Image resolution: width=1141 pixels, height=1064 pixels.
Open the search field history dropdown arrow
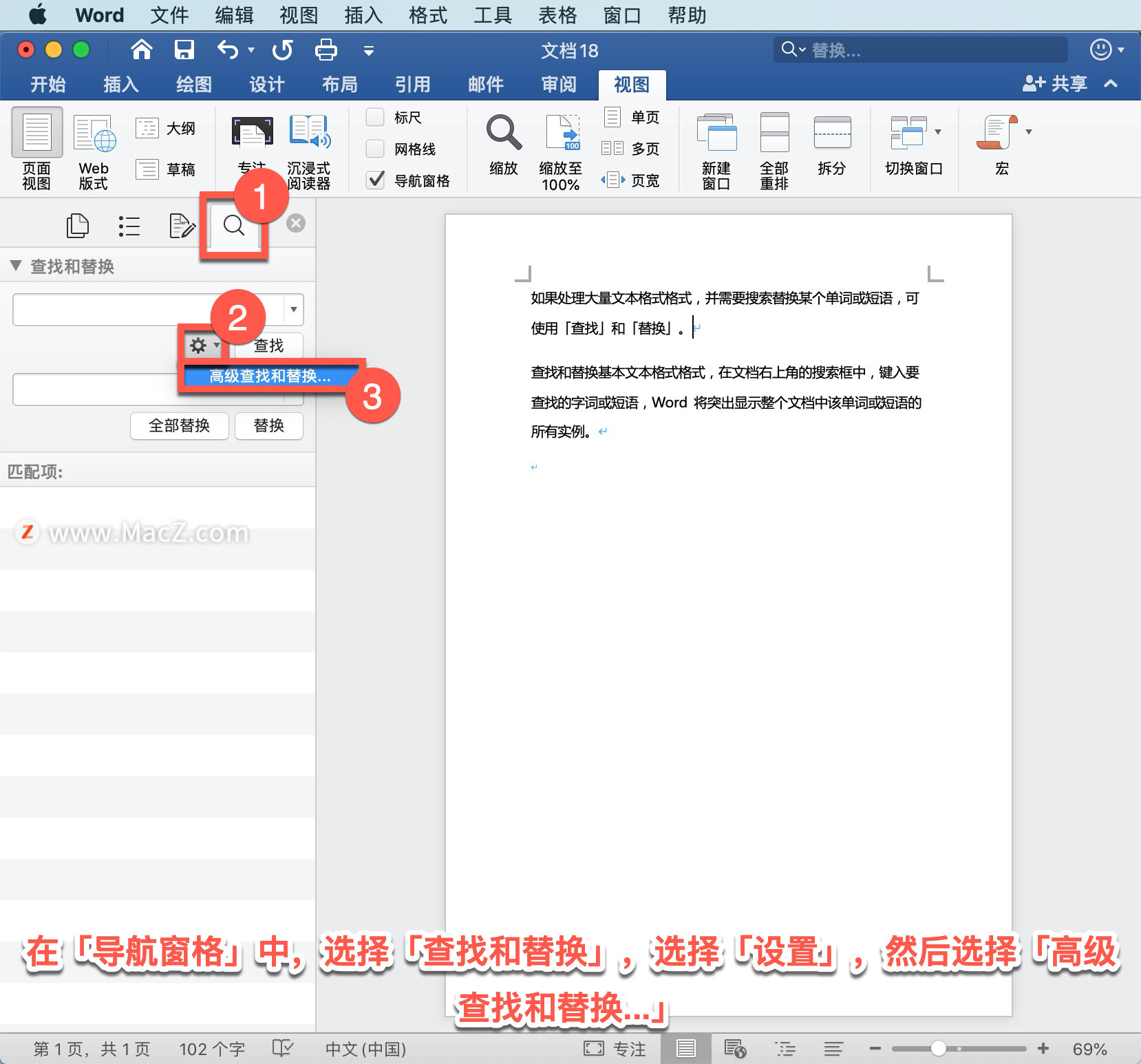point(294,310)
